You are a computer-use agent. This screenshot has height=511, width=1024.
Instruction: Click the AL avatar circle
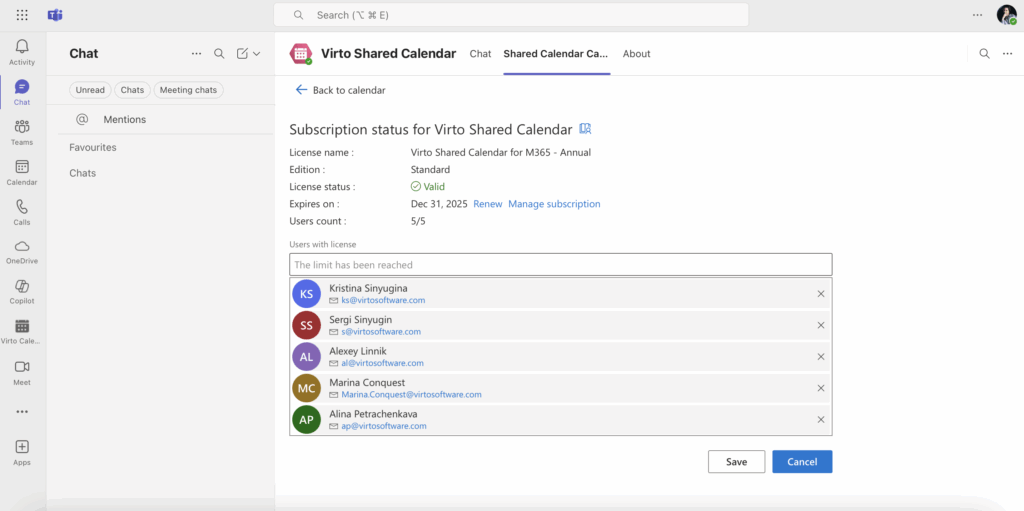coord(306,356)
